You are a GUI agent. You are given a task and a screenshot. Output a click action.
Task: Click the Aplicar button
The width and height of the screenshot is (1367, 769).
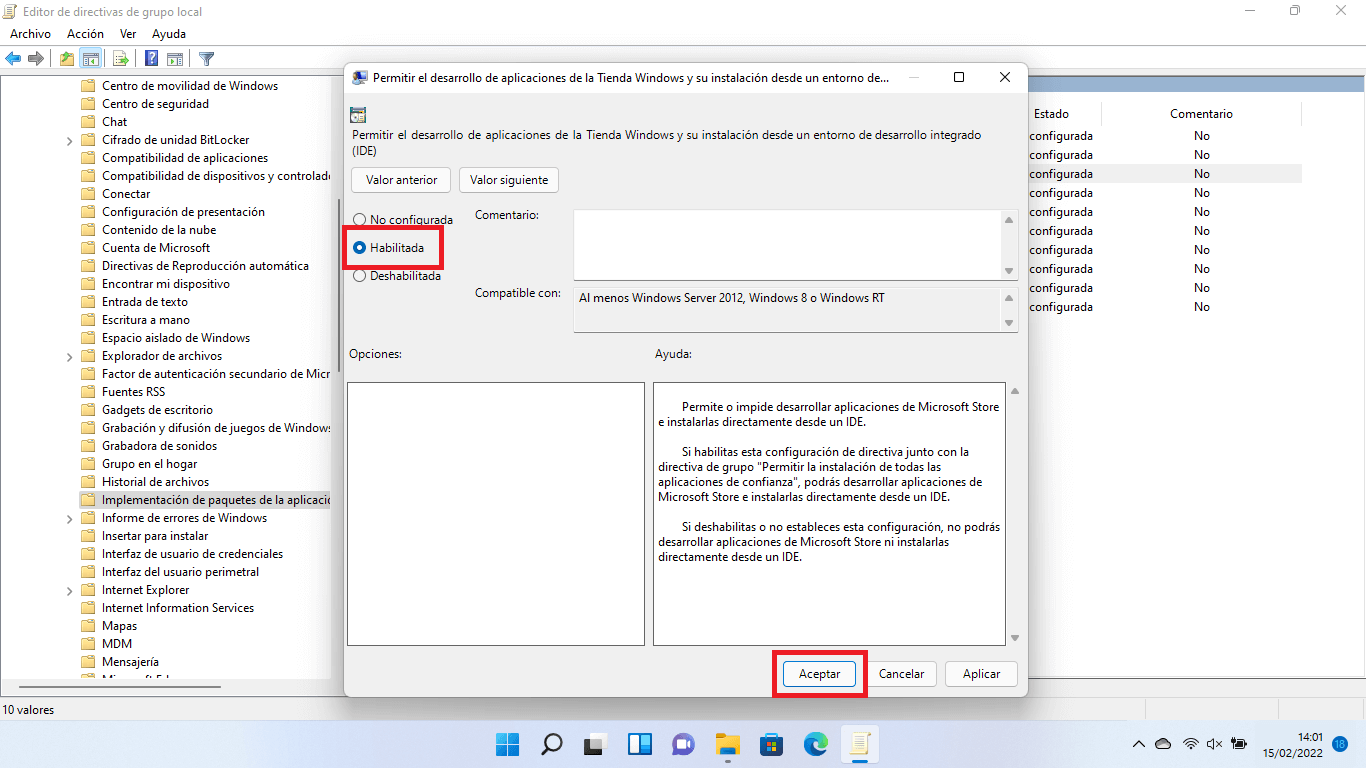[x=981, y=674]
